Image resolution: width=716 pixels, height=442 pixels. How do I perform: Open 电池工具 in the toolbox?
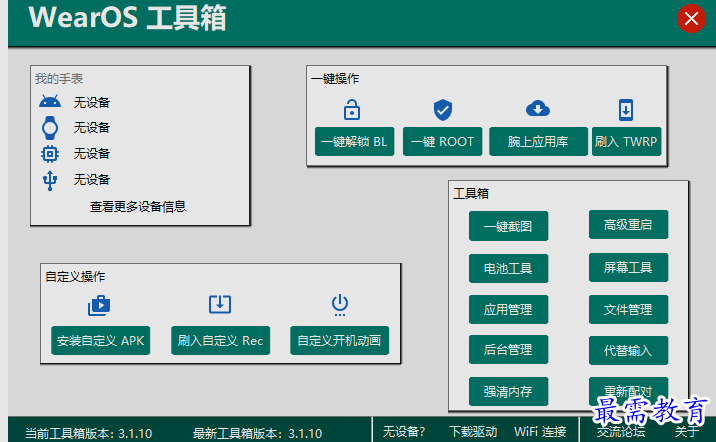pos(508,268)
